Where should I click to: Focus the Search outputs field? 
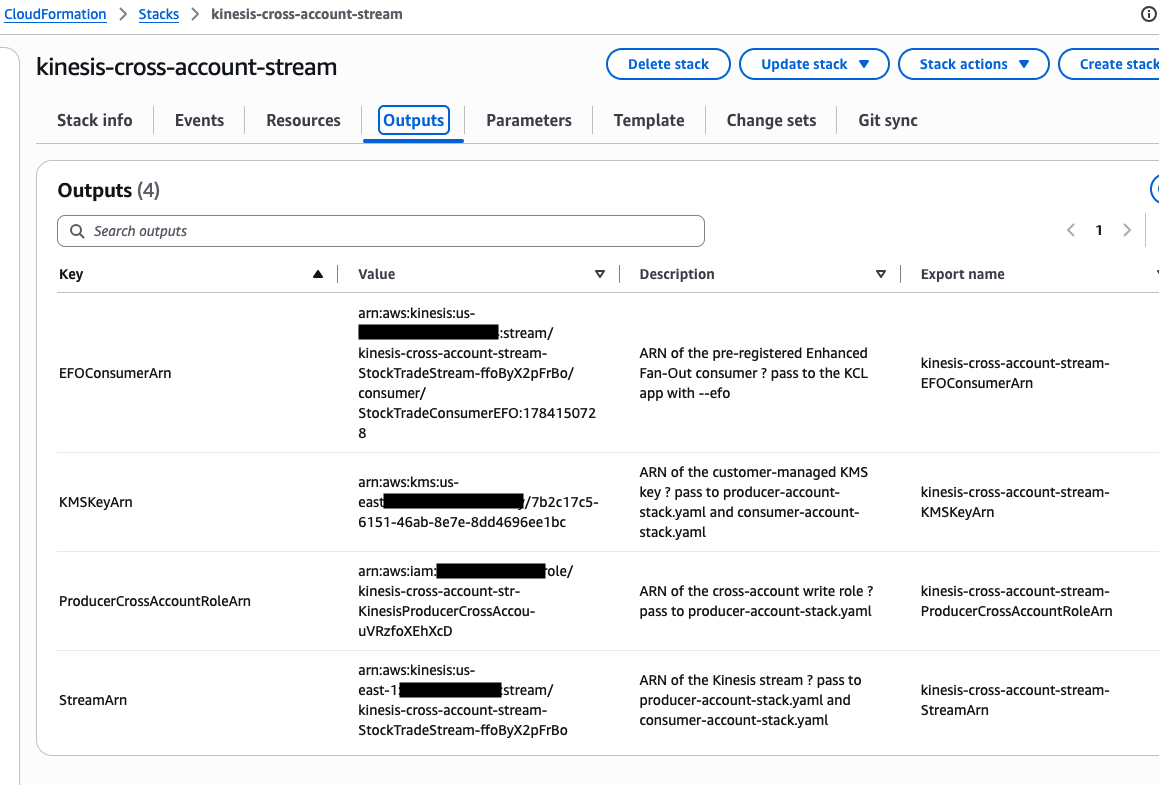point(381,231)
